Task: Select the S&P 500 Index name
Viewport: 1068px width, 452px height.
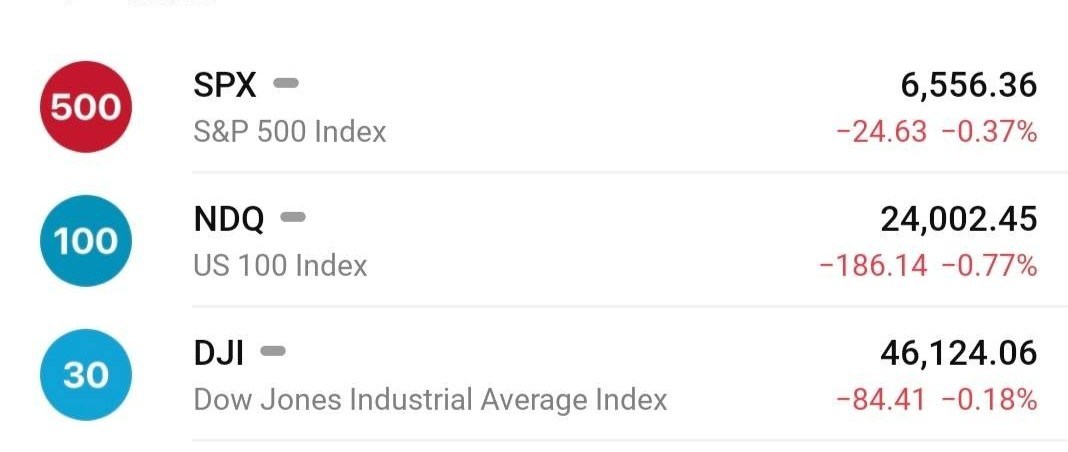Action: point(290,131)
